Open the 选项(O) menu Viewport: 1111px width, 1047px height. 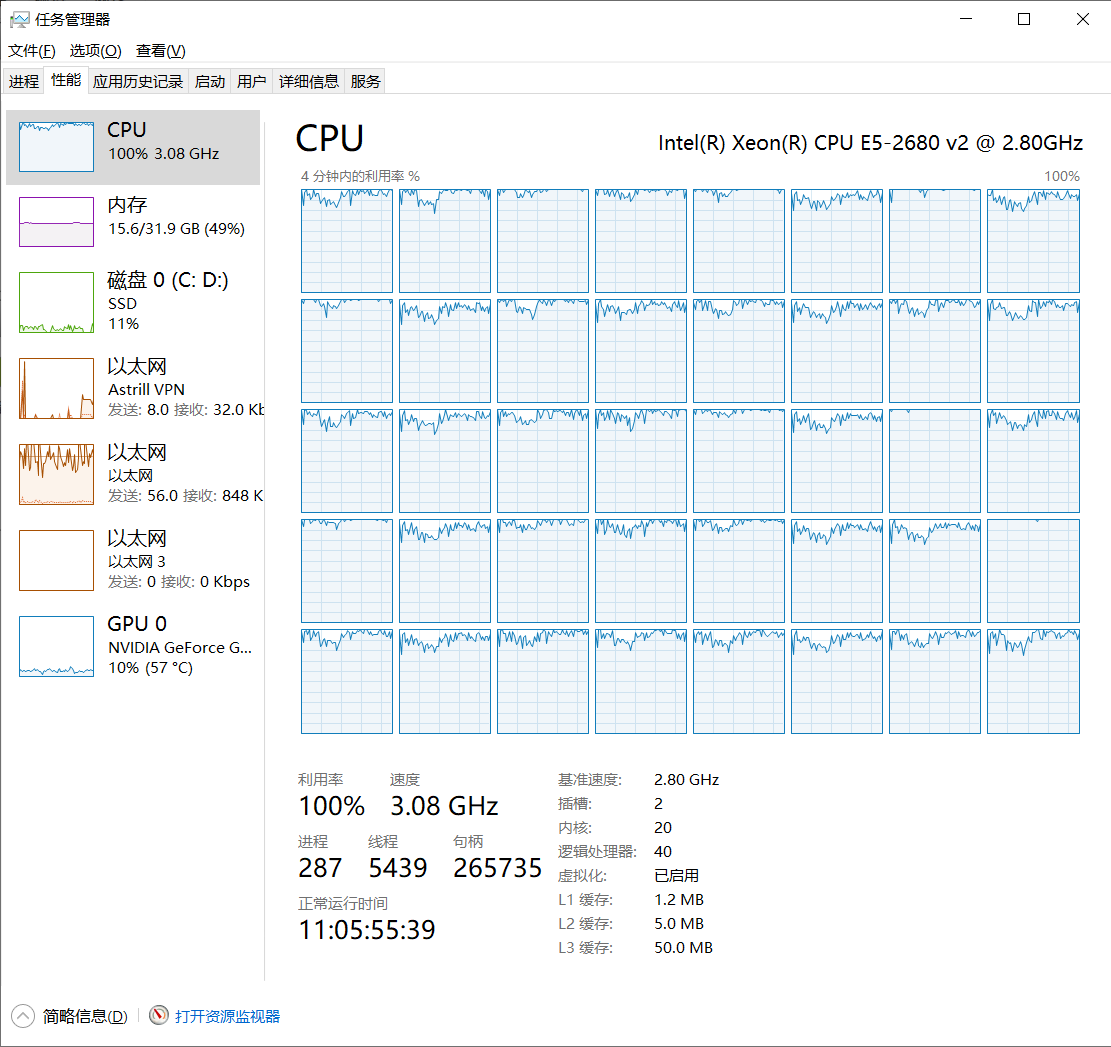(x=96, y=51)
